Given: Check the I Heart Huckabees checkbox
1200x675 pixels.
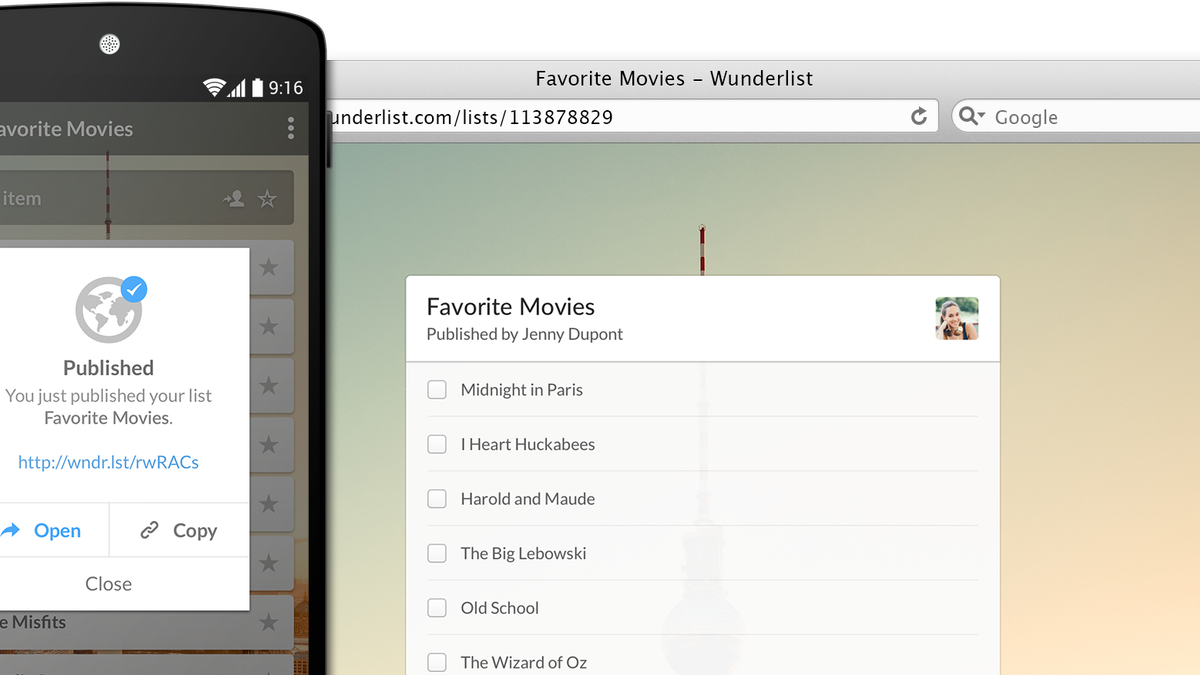Looking at the screenshot, I should point(437,444).
